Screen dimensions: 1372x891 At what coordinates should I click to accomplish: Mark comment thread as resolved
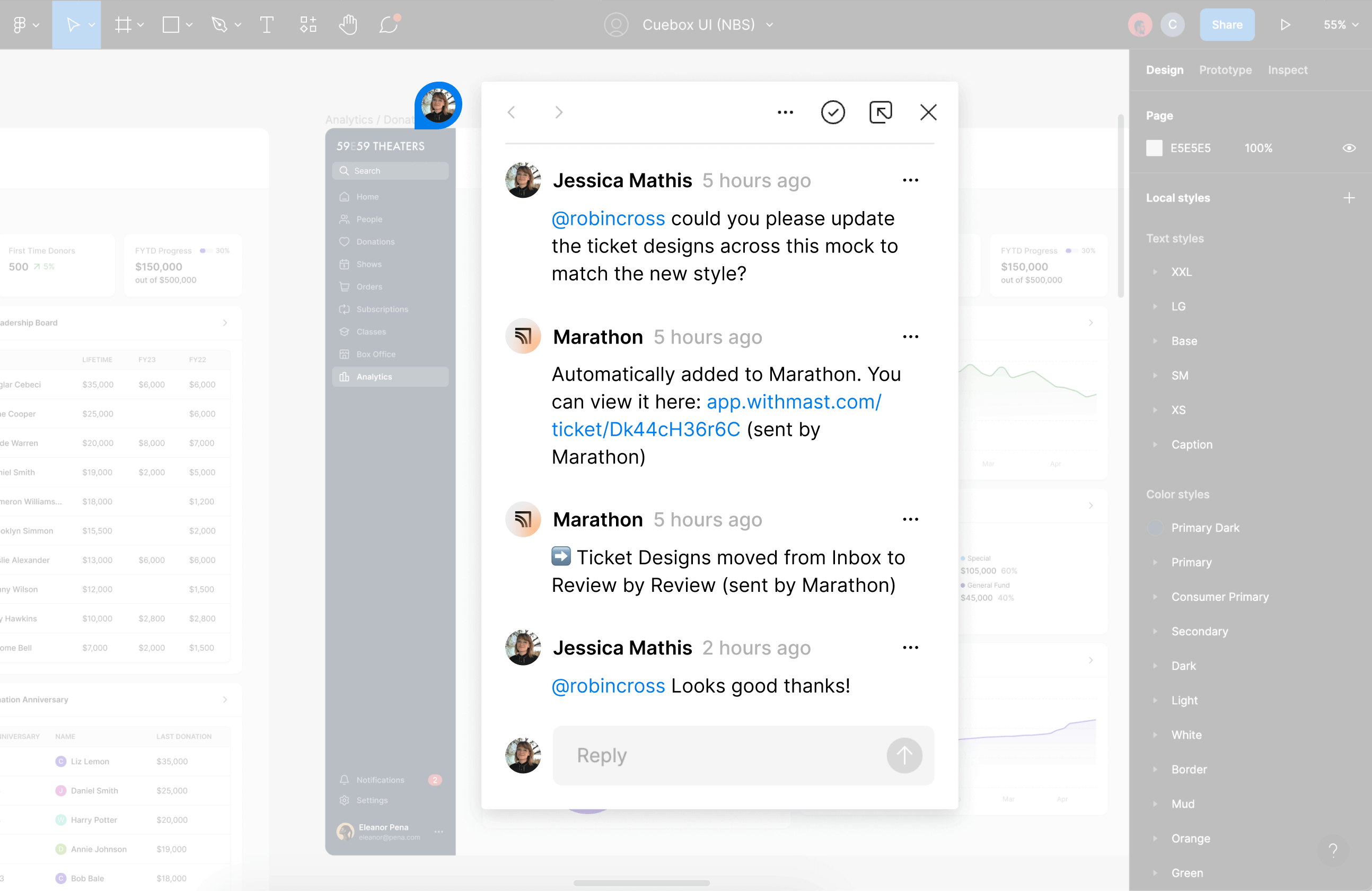tap(832, 112)
